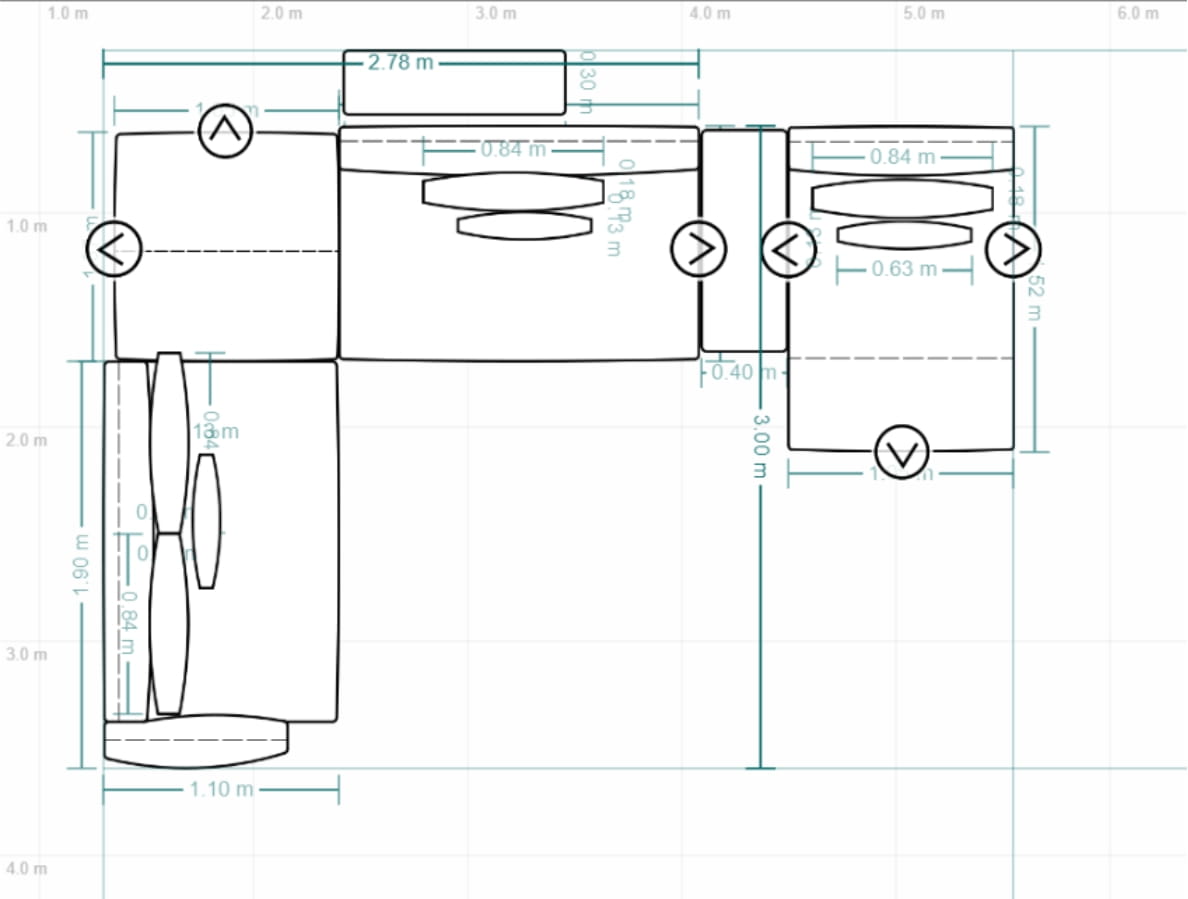The height and width of the screenshot is (899, 1188).
Task: Select the 0.84 m label on the middle sofa
Action: [x=513, y=149]
